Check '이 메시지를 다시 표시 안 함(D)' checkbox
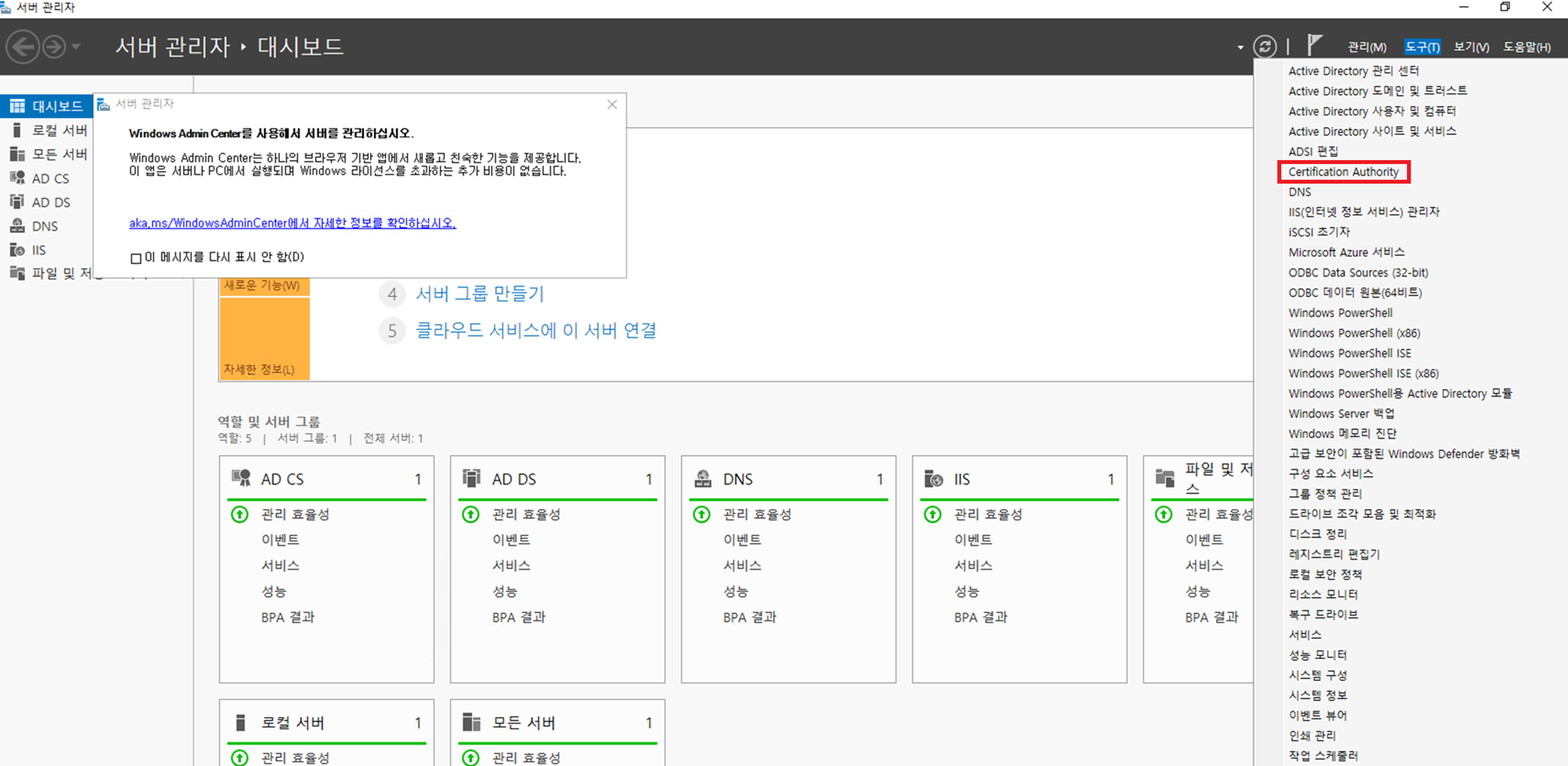1568x766 pixels. (x=136, y=258)
